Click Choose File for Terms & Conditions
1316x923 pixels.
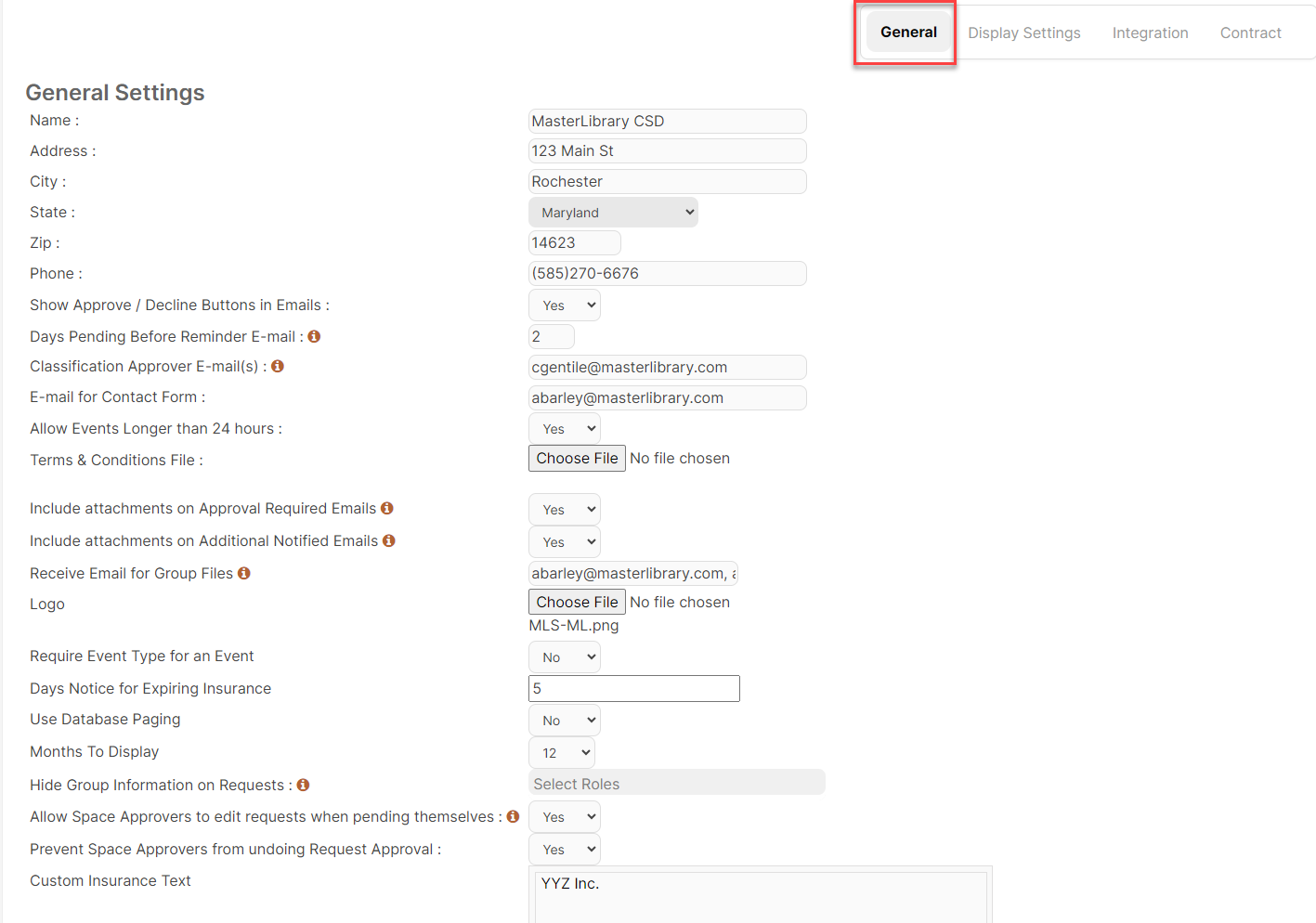(x=577, y=458)
